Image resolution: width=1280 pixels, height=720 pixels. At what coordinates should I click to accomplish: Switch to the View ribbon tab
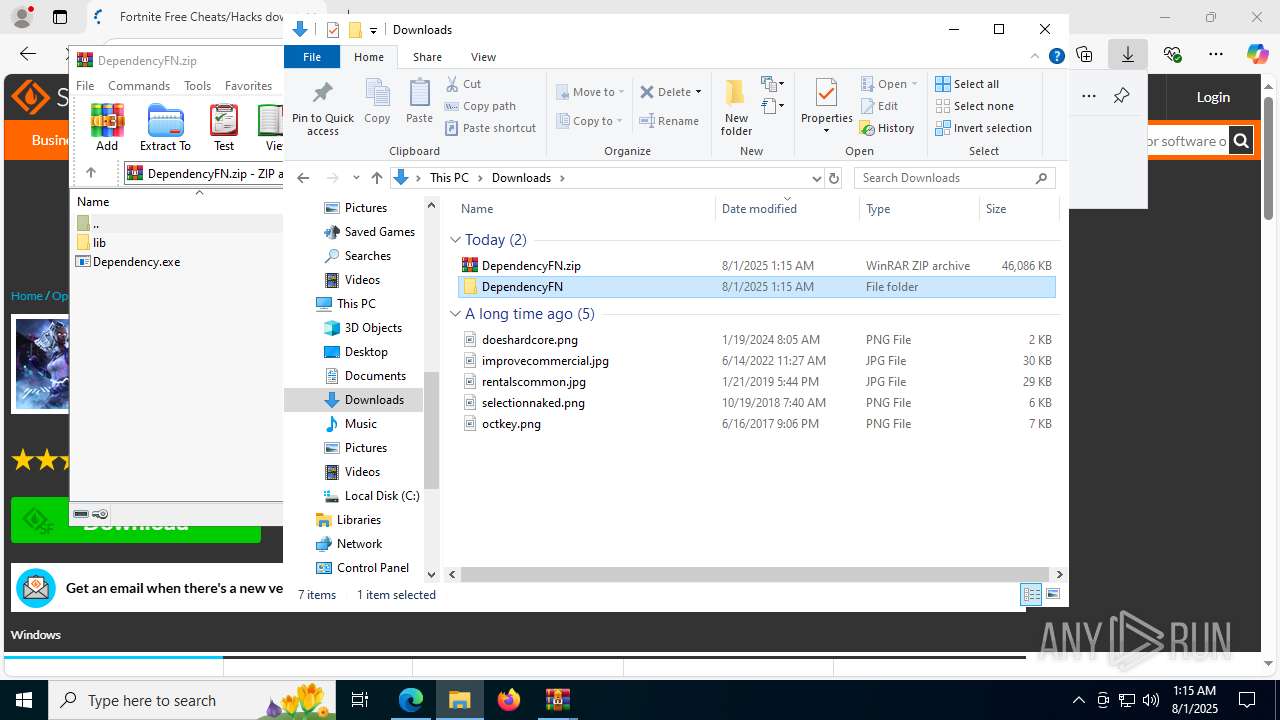pos(483,57)
